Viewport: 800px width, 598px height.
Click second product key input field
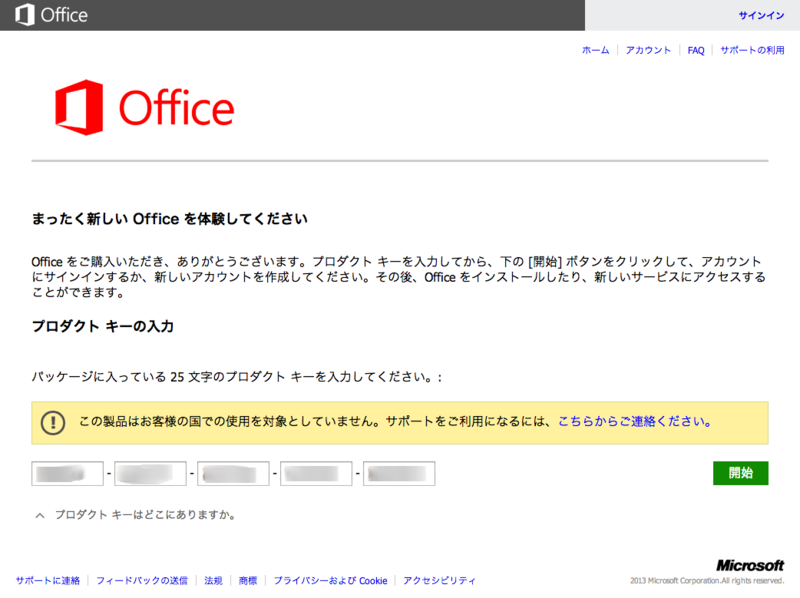pyautogui.click(x=150, y=474)
